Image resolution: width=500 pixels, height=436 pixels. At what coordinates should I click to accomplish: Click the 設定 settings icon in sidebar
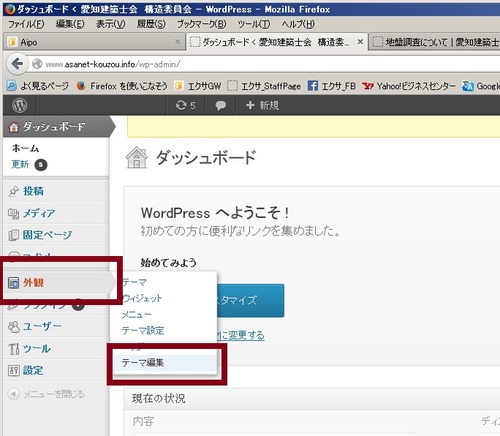click(x=14, y=371)
